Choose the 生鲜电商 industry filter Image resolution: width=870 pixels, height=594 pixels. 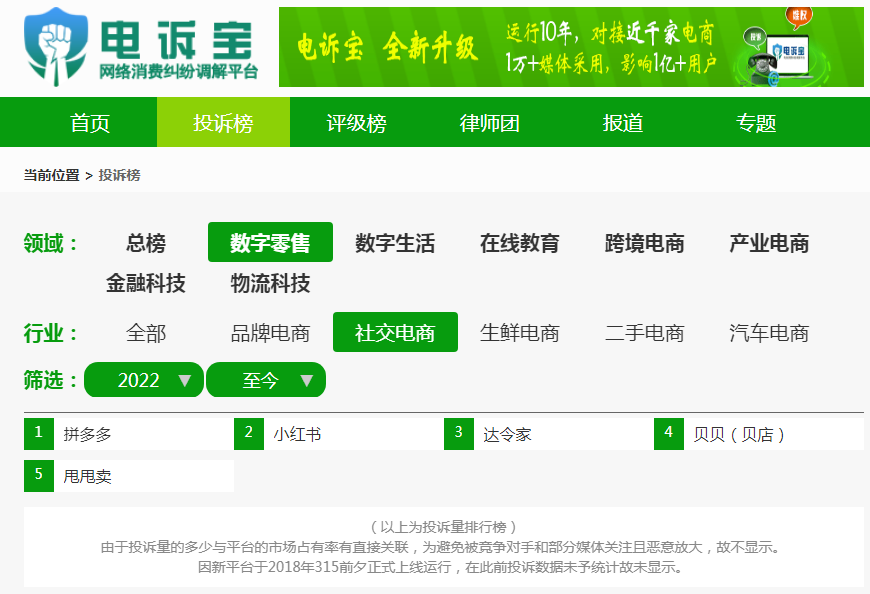(520, 333)
